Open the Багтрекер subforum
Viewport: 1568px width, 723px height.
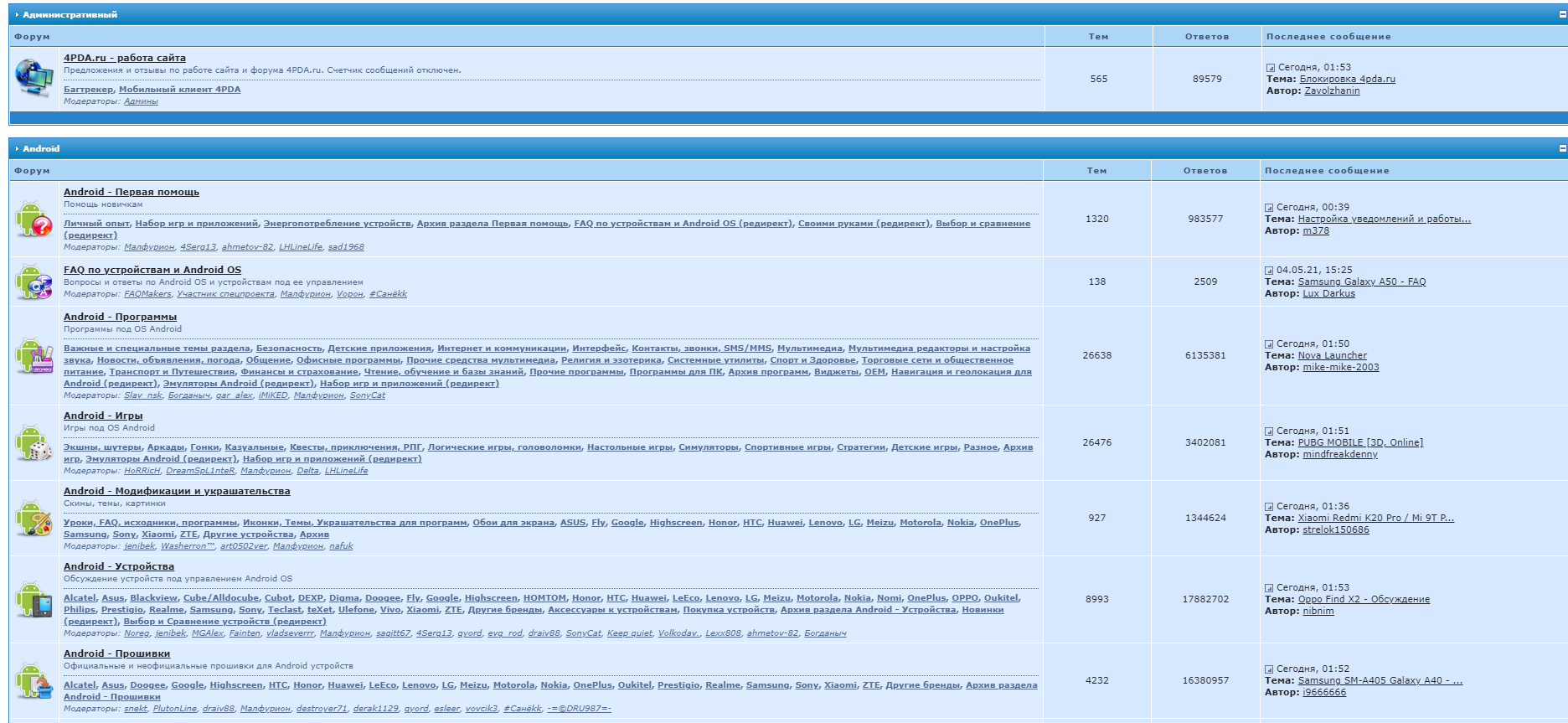pos(88,90)
